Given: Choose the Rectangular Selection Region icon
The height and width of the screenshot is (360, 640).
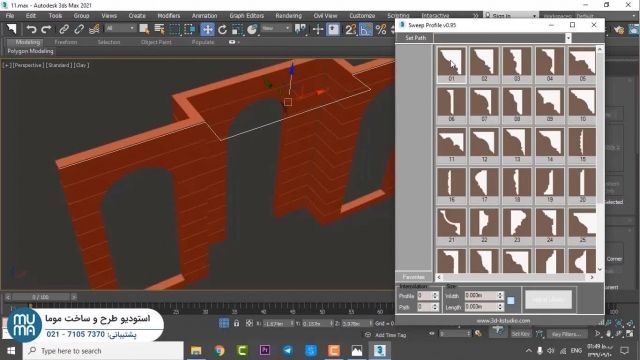Looking at the screenshot, I should (x=175, y=29).
